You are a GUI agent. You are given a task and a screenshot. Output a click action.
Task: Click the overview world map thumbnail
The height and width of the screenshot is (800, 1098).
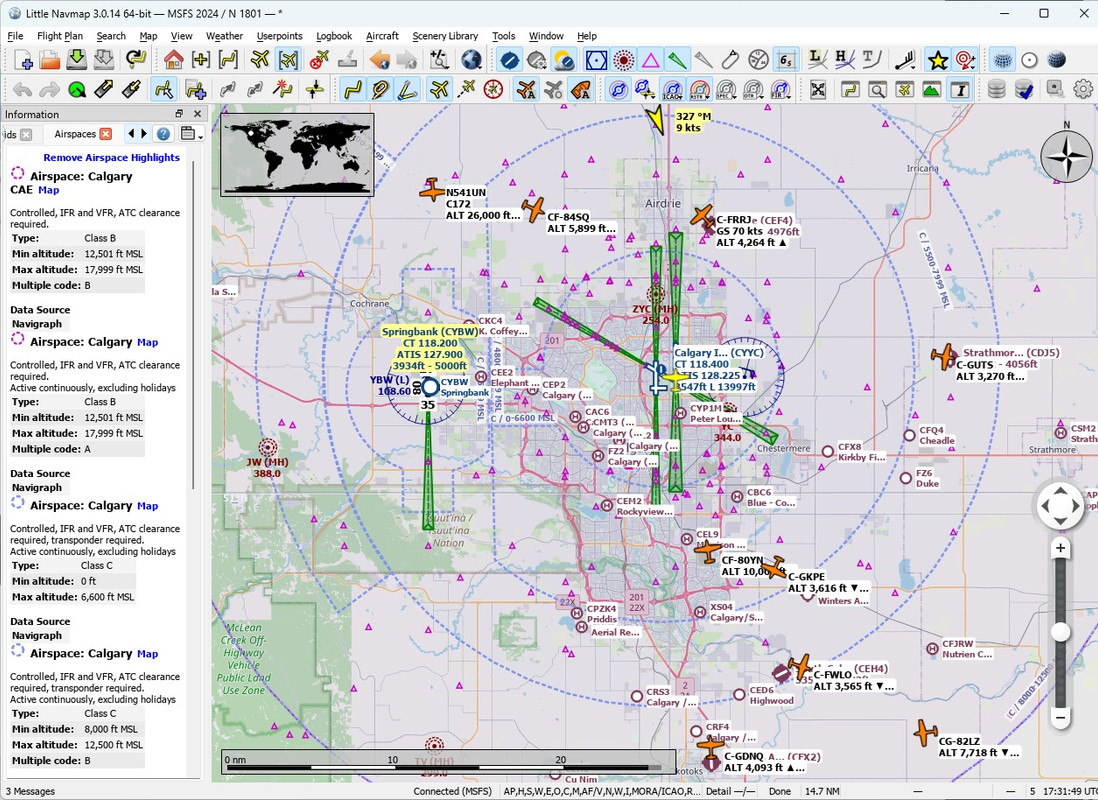[297, 155]
